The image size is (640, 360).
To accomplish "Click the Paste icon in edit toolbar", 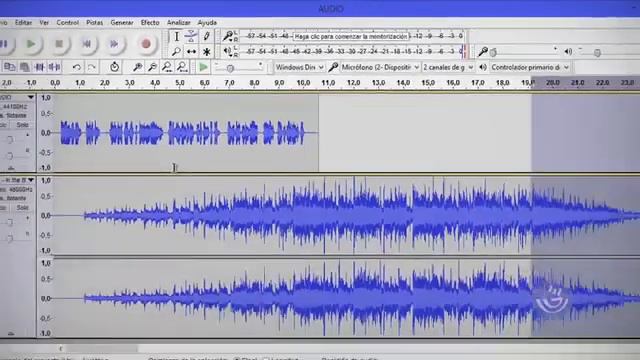I will (x=24, y=67).
